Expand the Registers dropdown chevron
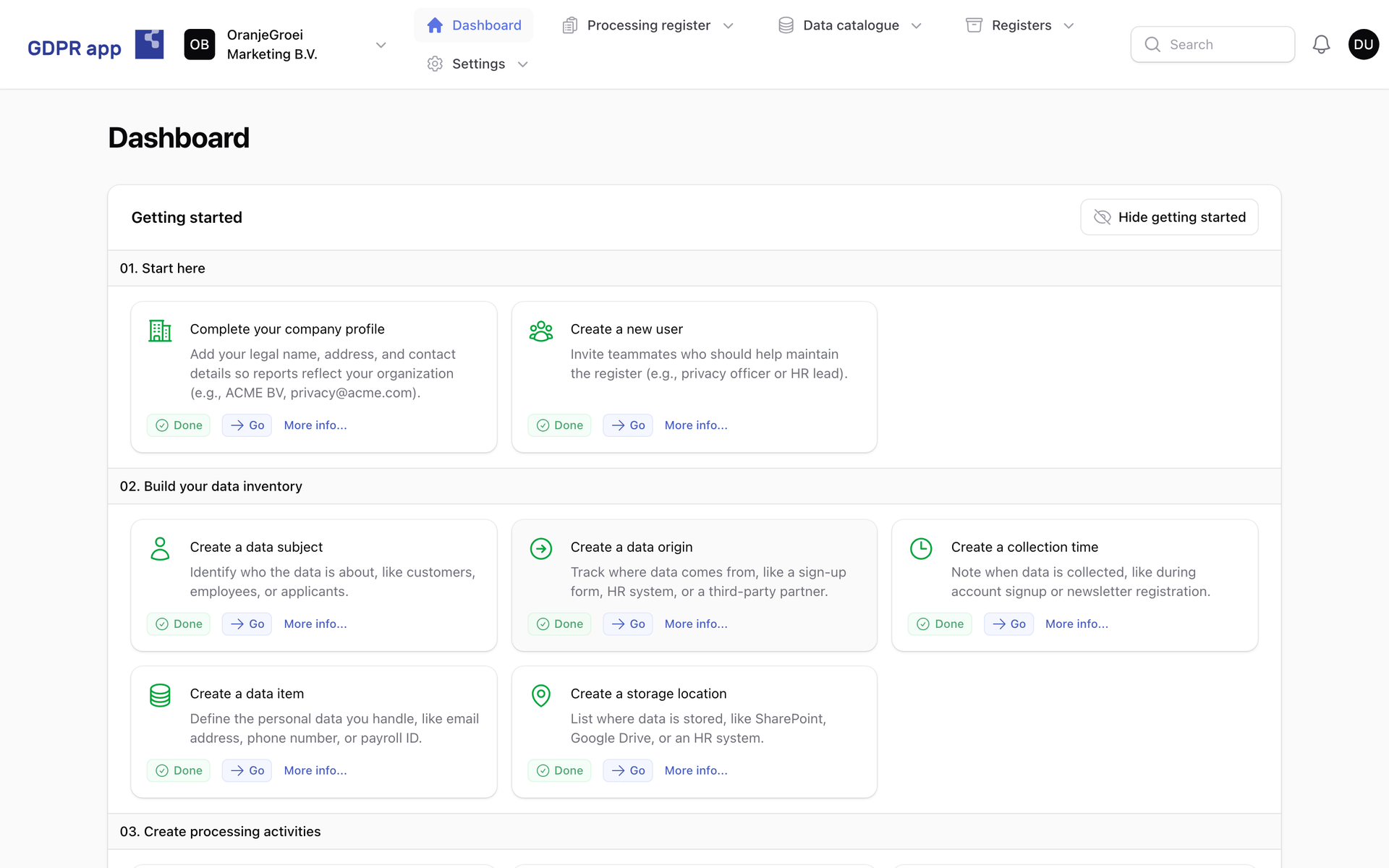This screenshot has width=1389, height=868. [1069, 26]
